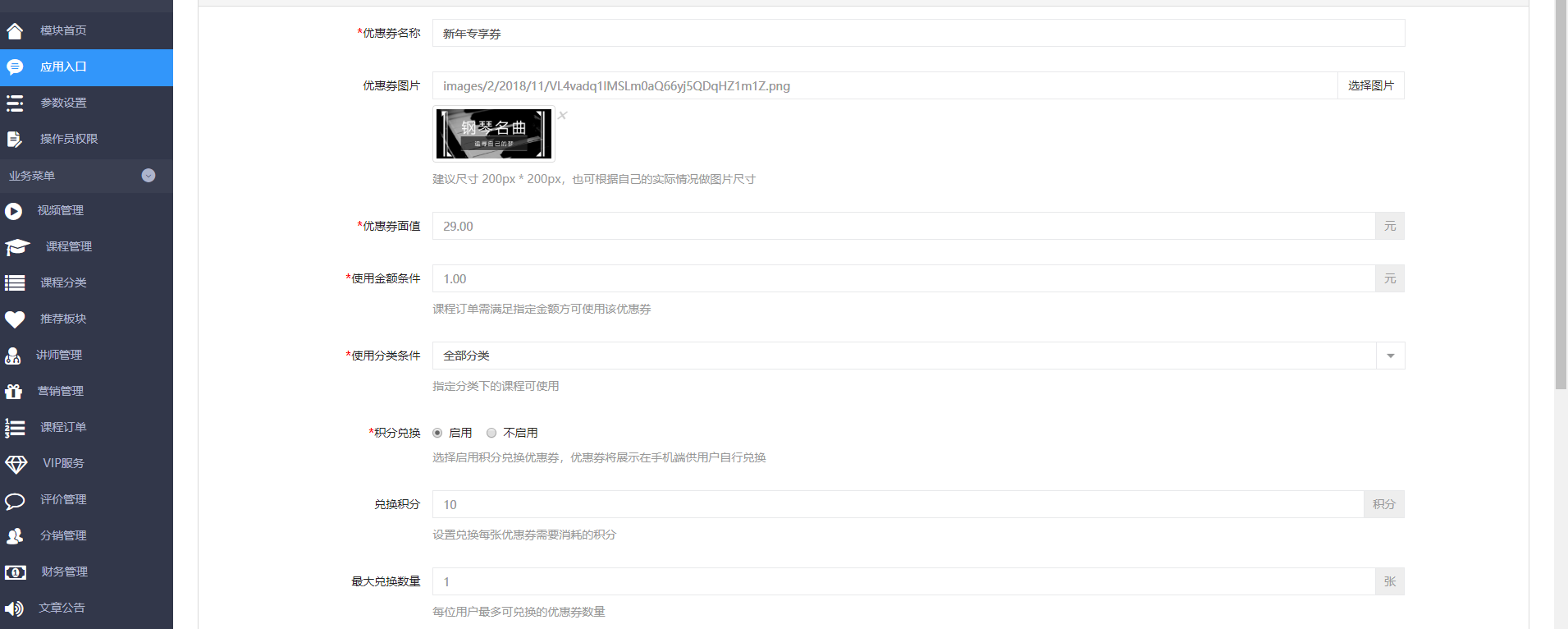The image size is (1568, 629).
Task: Select the 启用 radio for 积分兑换
Action: click(x=437, y=433)
